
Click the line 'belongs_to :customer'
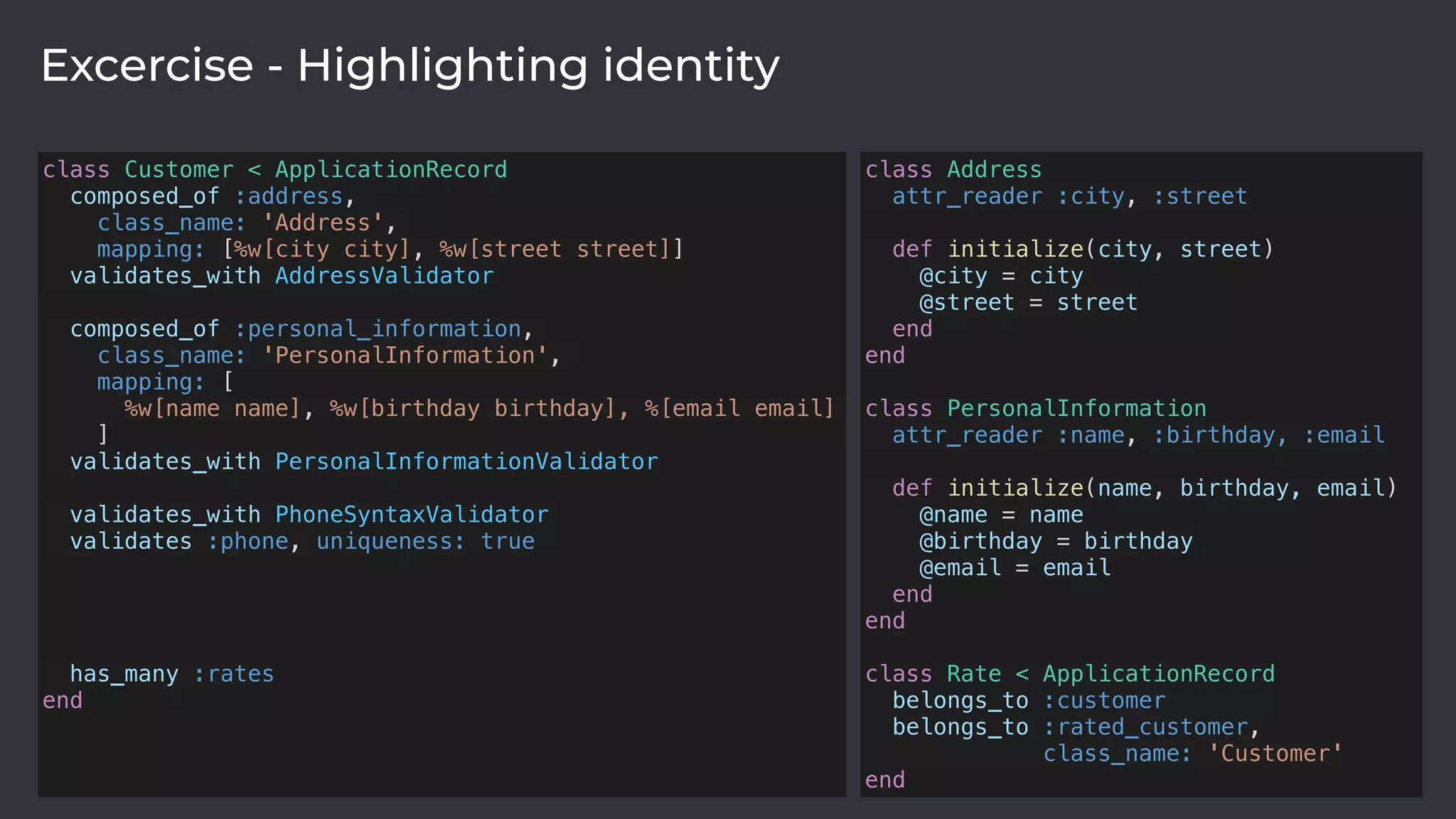(x=1029, y=701)
